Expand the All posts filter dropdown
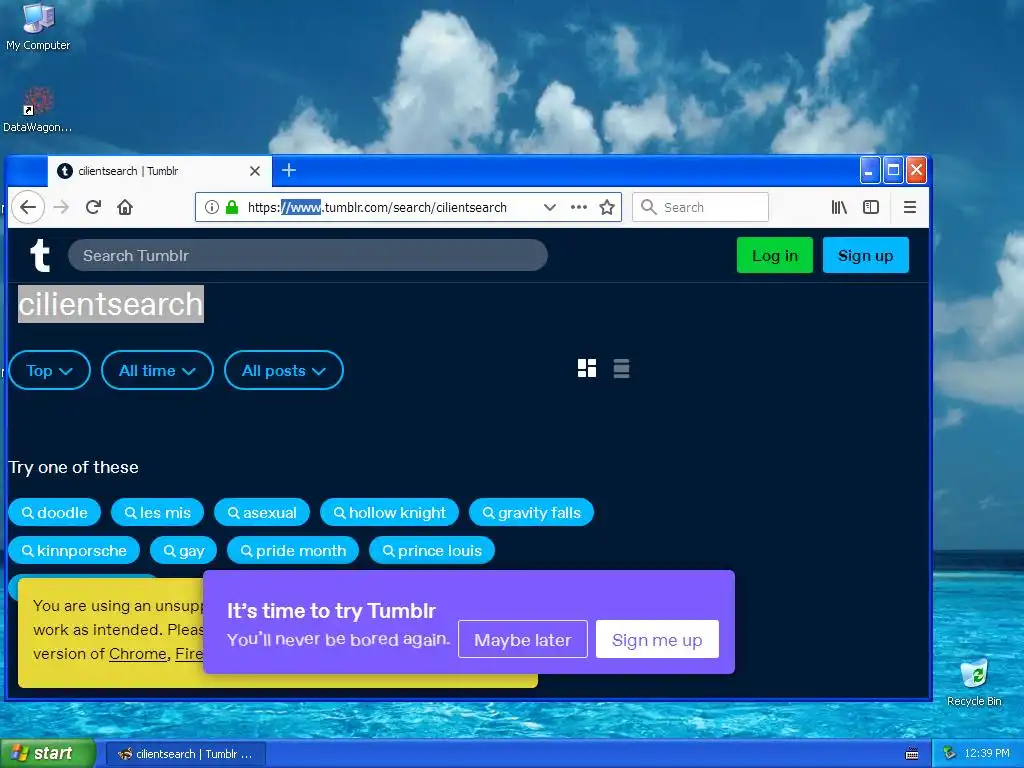This screenshot has height=768, width=1024. [283, 370]
